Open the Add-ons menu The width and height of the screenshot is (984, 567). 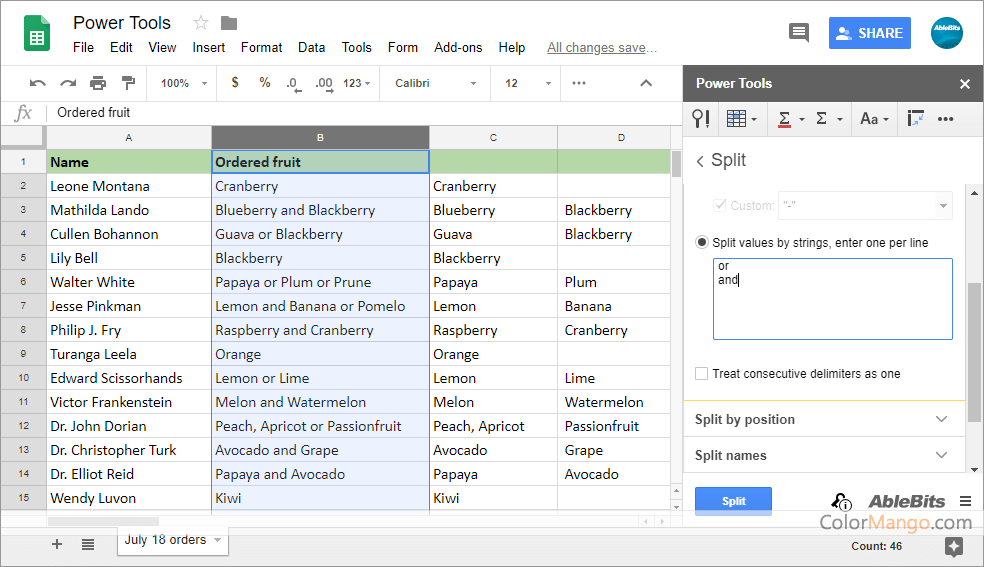coord(458,47)
